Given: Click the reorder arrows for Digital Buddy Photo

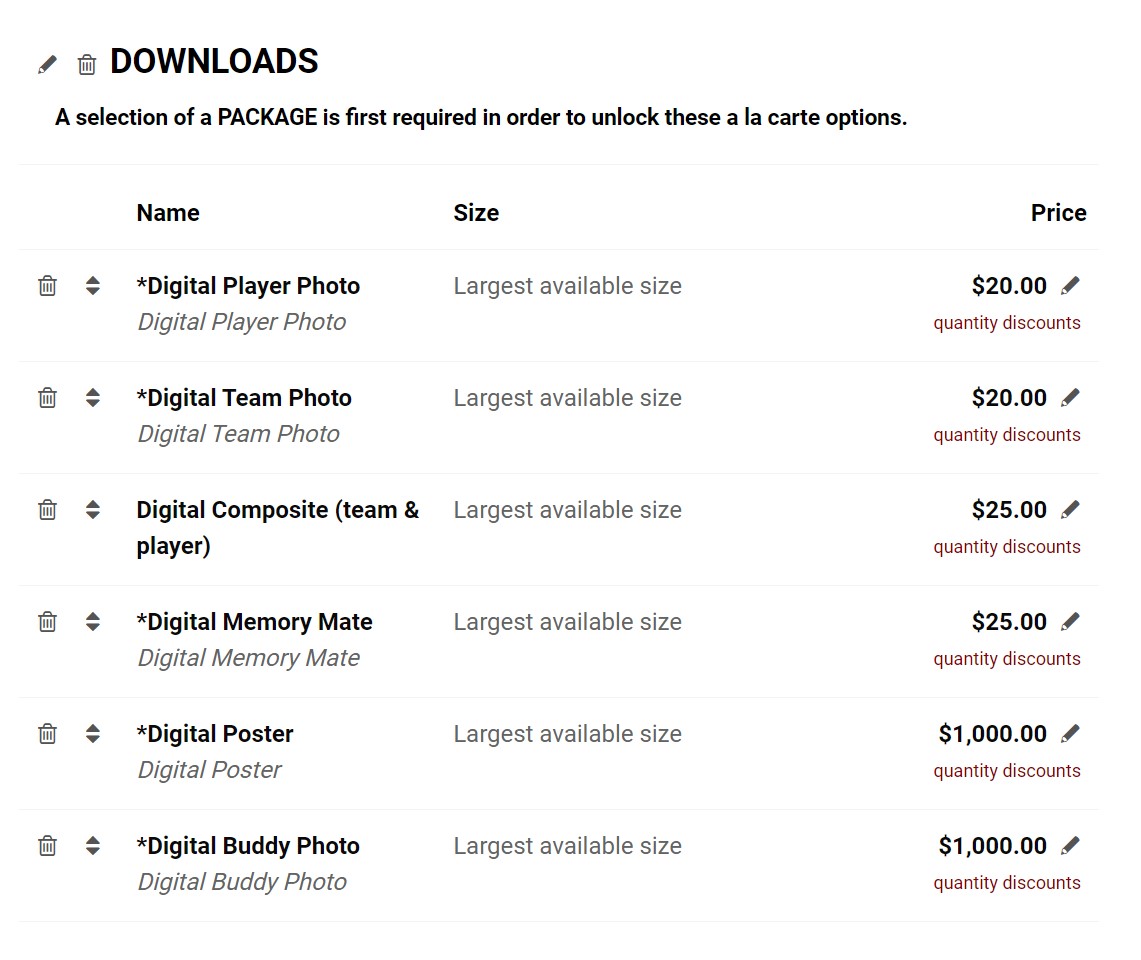Looking at the screenshot, I should tap(92, 846).
